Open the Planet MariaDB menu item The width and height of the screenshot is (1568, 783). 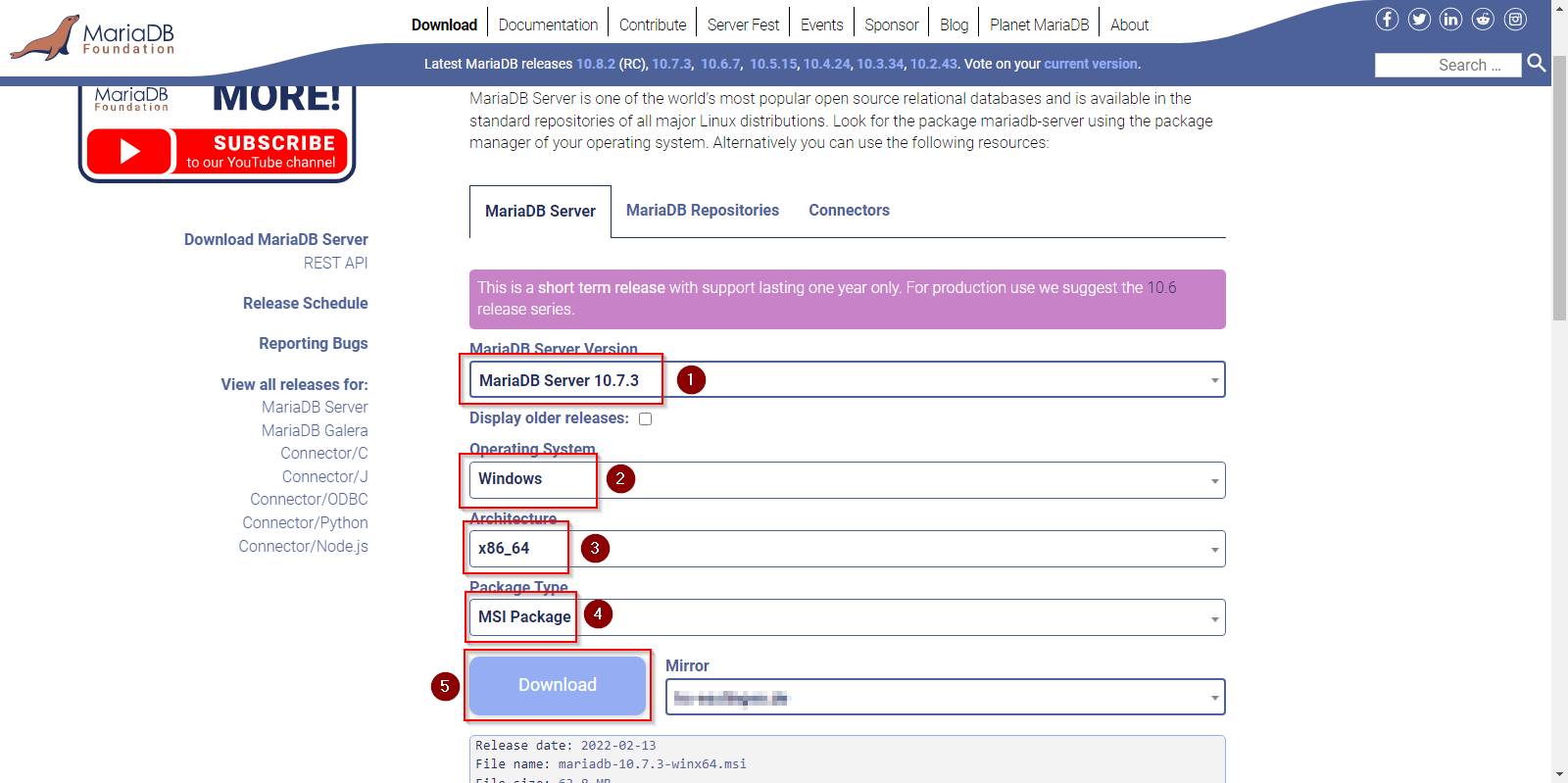(1039, 24)
